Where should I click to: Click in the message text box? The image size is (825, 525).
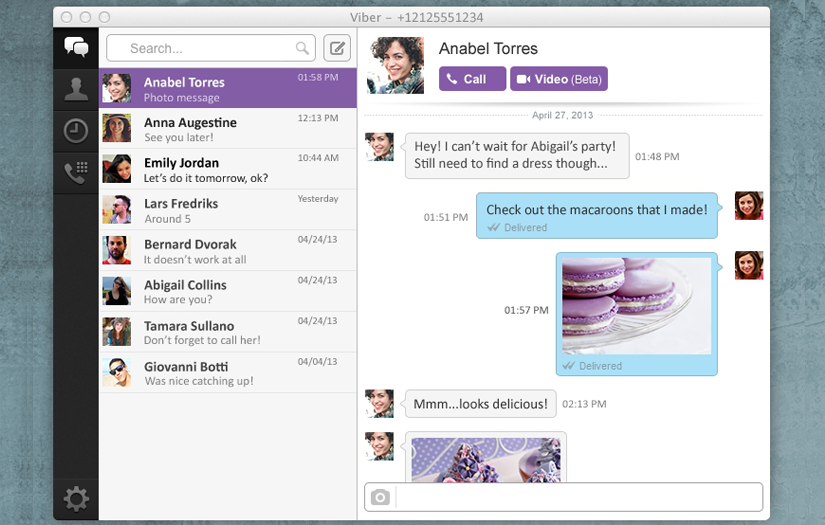tap(579, 497)
